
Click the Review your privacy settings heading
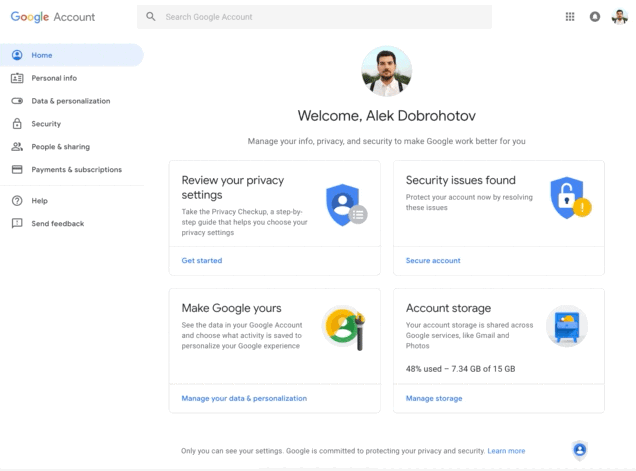tap(232, 187)
